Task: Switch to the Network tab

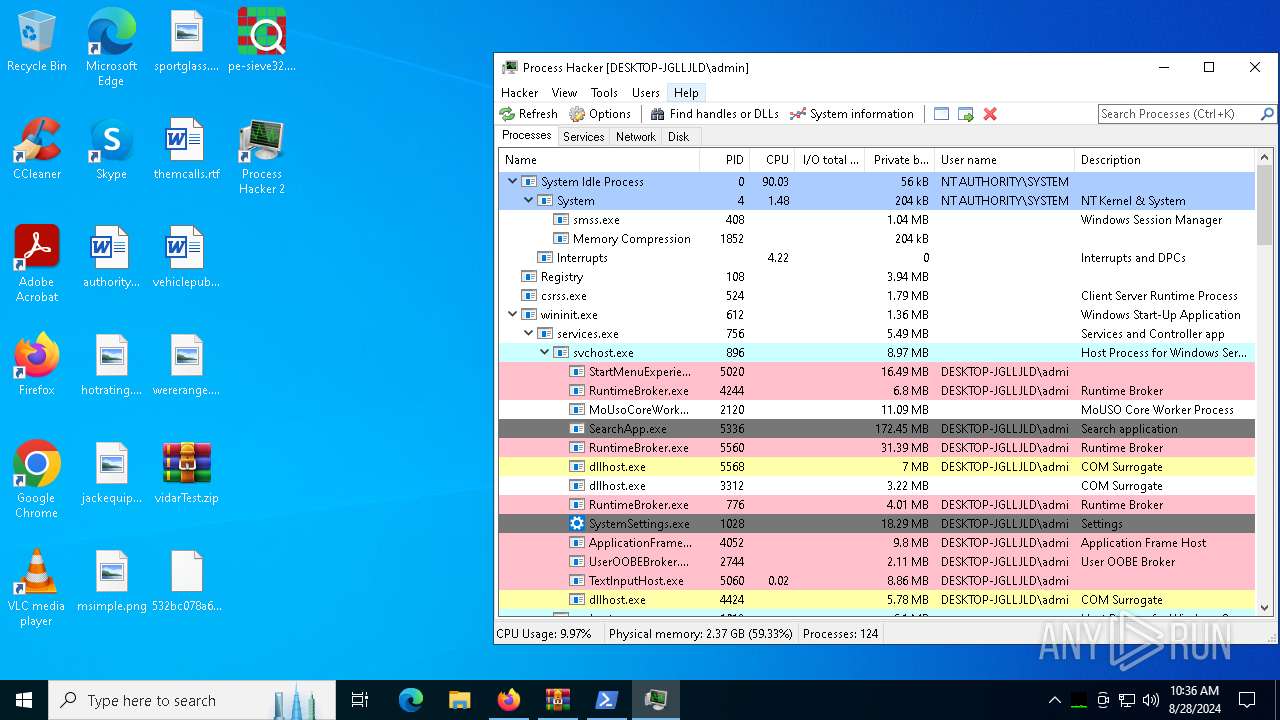Action: (x=636, y=137)
